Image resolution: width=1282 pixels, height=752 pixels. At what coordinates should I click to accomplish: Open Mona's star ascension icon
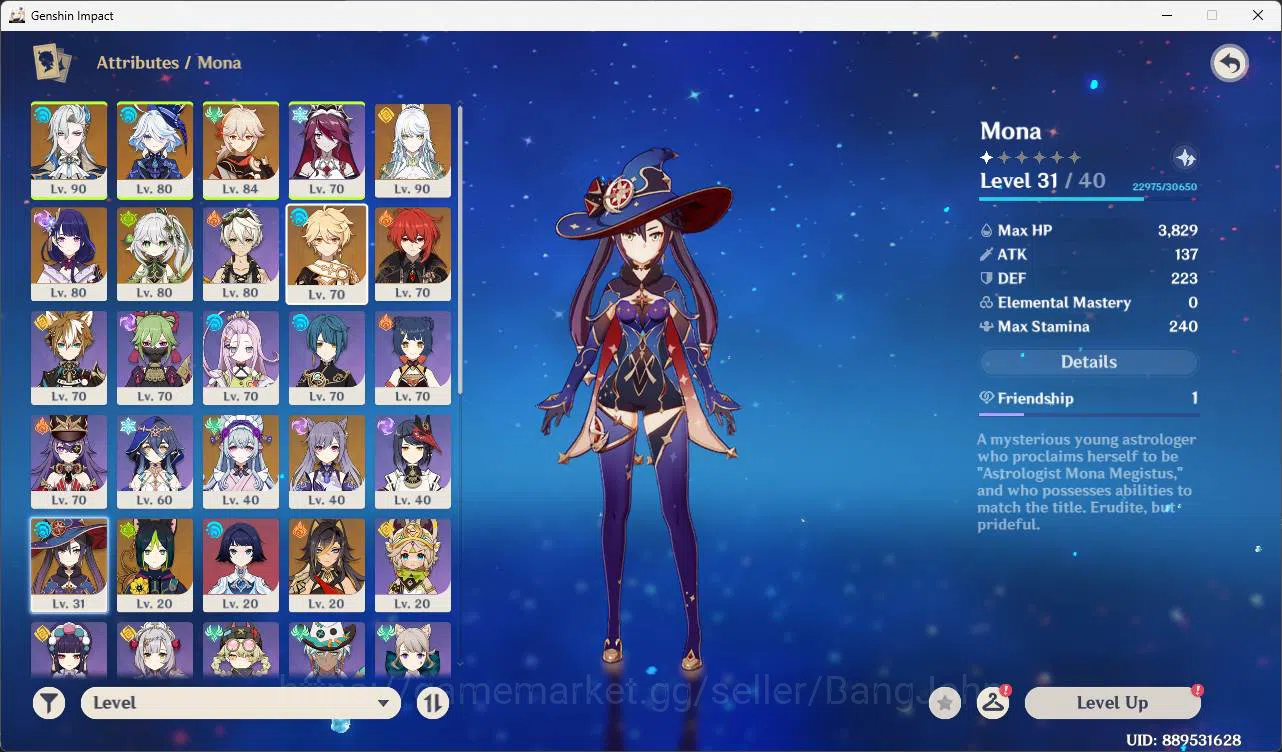[x=1185, y=158]
